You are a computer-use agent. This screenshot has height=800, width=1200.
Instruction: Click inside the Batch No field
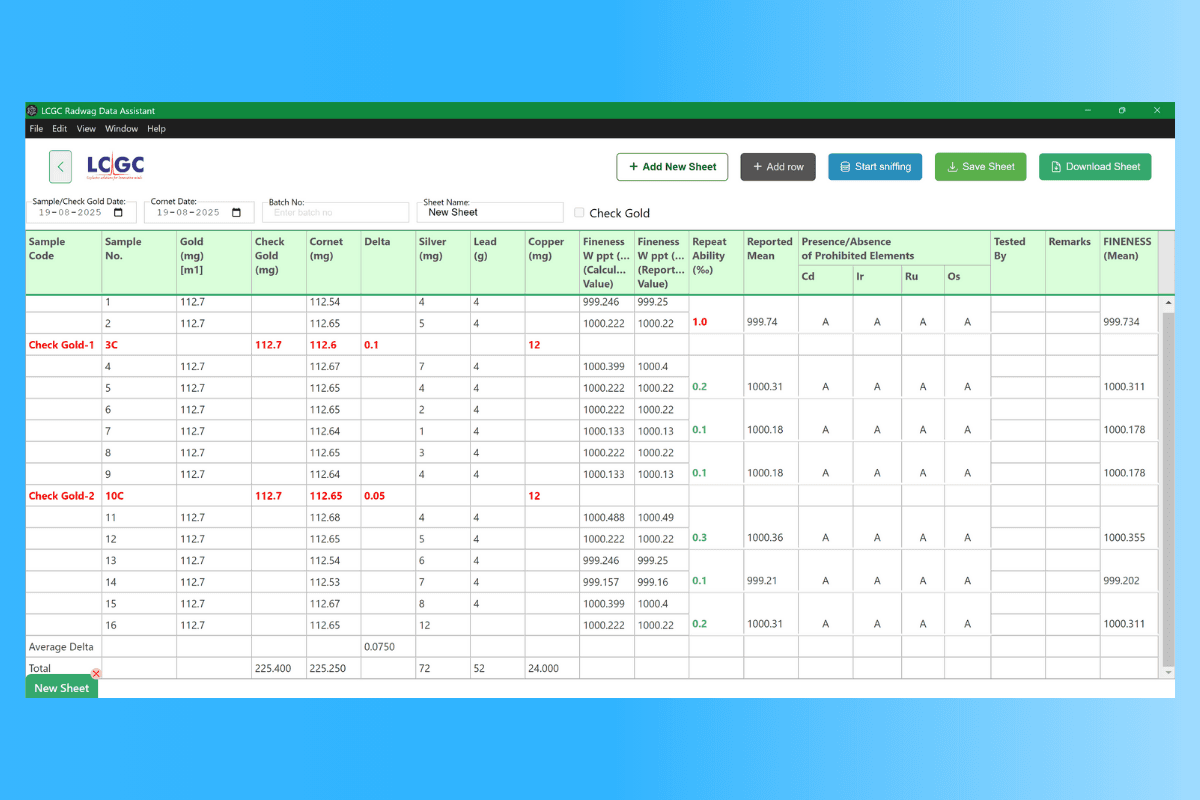tap(335, 212)
